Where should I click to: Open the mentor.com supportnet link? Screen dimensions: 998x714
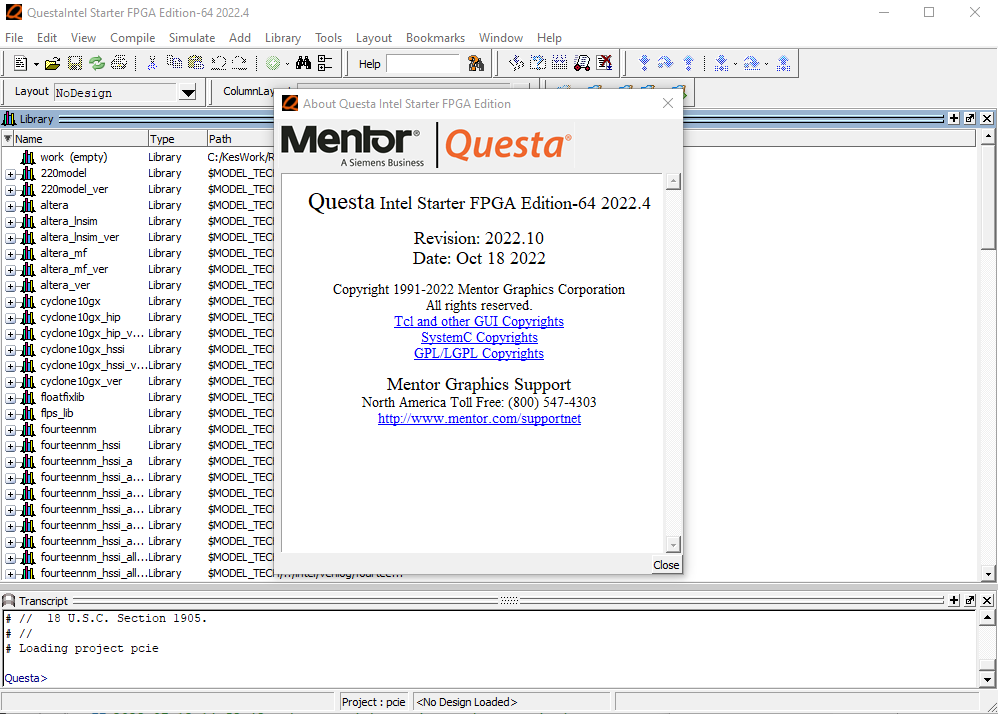click(479, 418)
